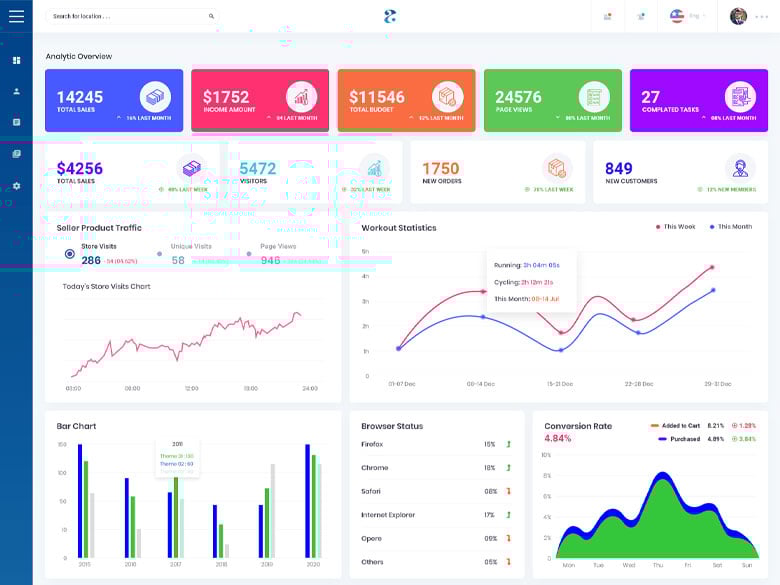Image resolution: width=780 pixels, height=585 pixels.
Task: Click the Total Sales cash icon
Action: point(155,97)
